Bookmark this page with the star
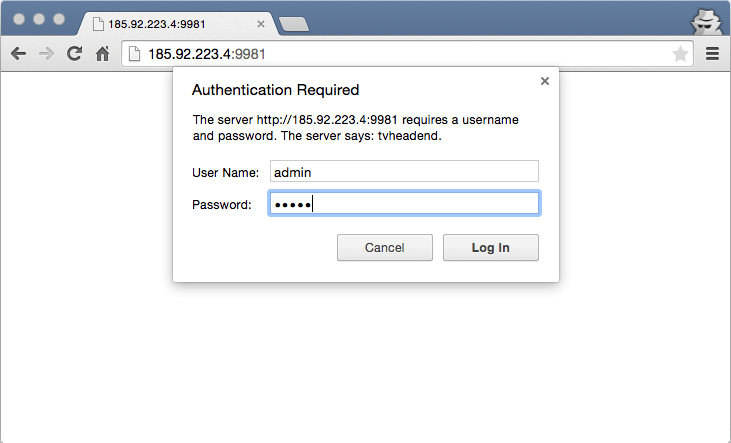 coord(680,54)
